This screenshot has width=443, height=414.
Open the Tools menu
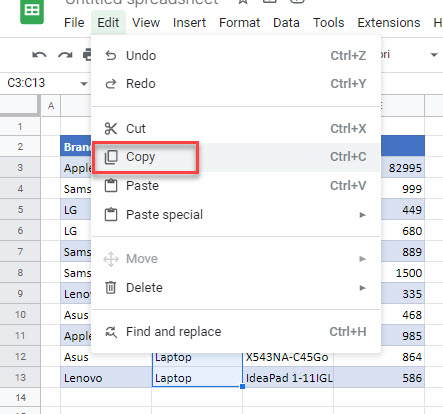pos(328,23)
